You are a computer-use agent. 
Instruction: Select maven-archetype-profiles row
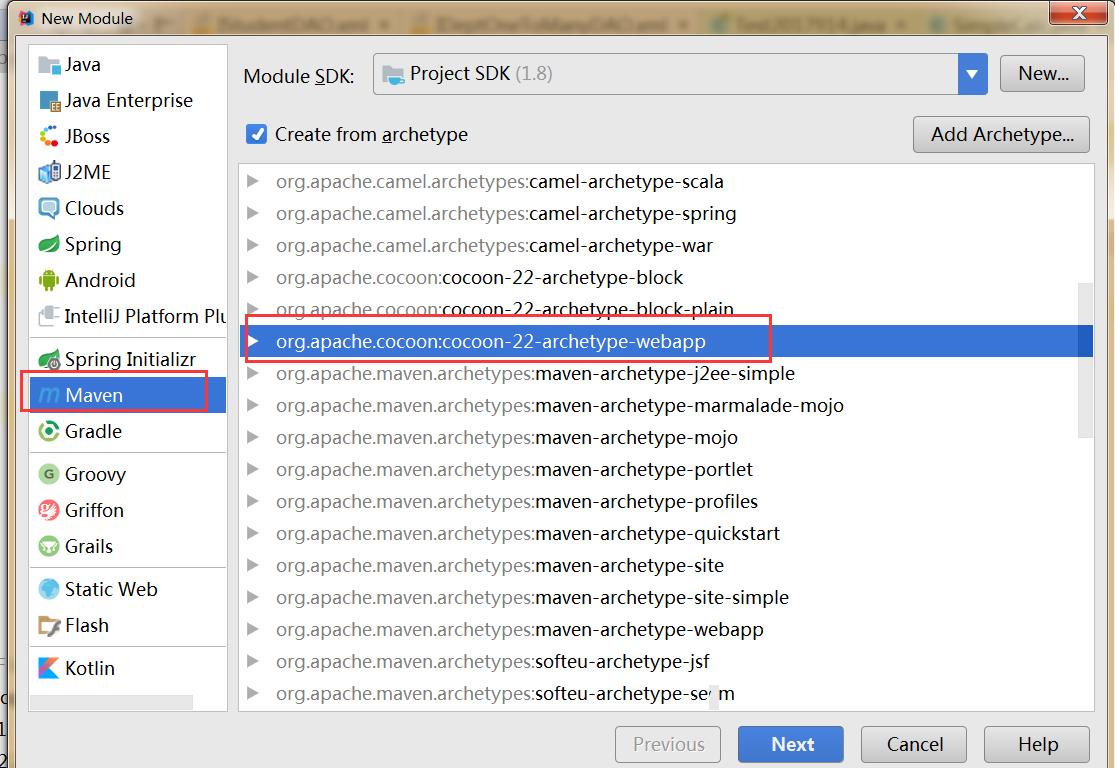(666, 501)
